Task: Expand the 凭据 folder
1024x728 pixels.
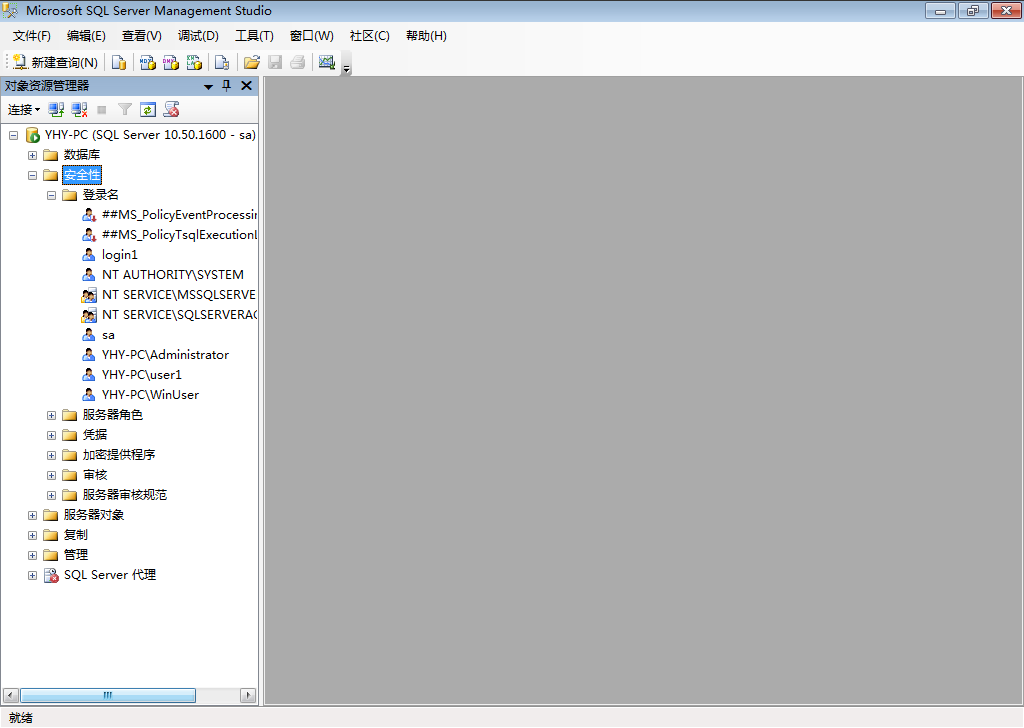Action: pyautogui.click(x=51, y=435)
